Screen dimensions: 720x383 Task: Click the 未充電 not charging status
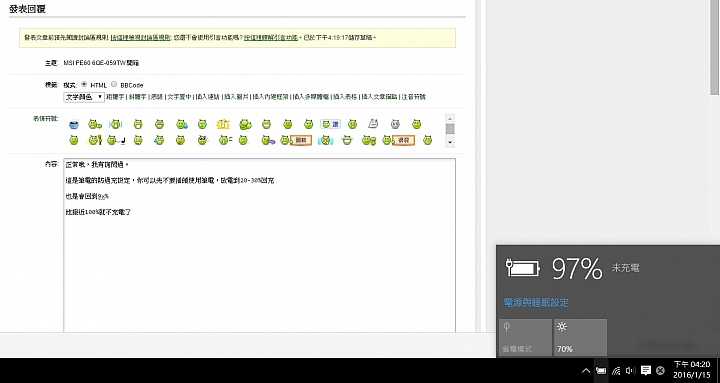tap(625, 268)
